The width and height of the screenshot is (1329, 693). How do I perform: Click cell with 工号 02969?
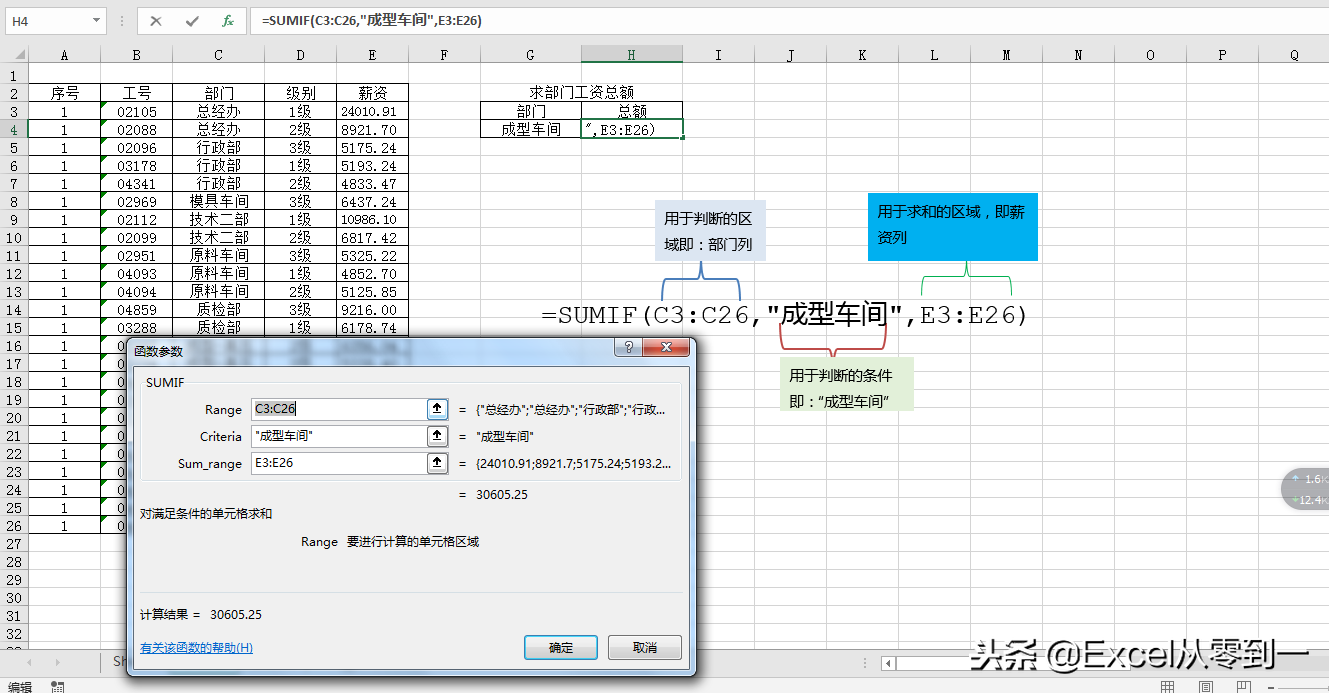pos(136,201)
